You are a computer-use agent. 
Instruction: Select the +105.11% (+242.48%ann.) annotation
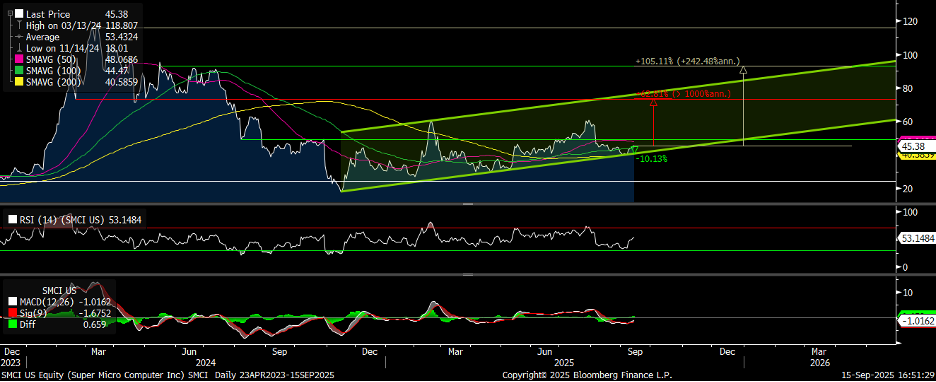(x=688, y=61)
